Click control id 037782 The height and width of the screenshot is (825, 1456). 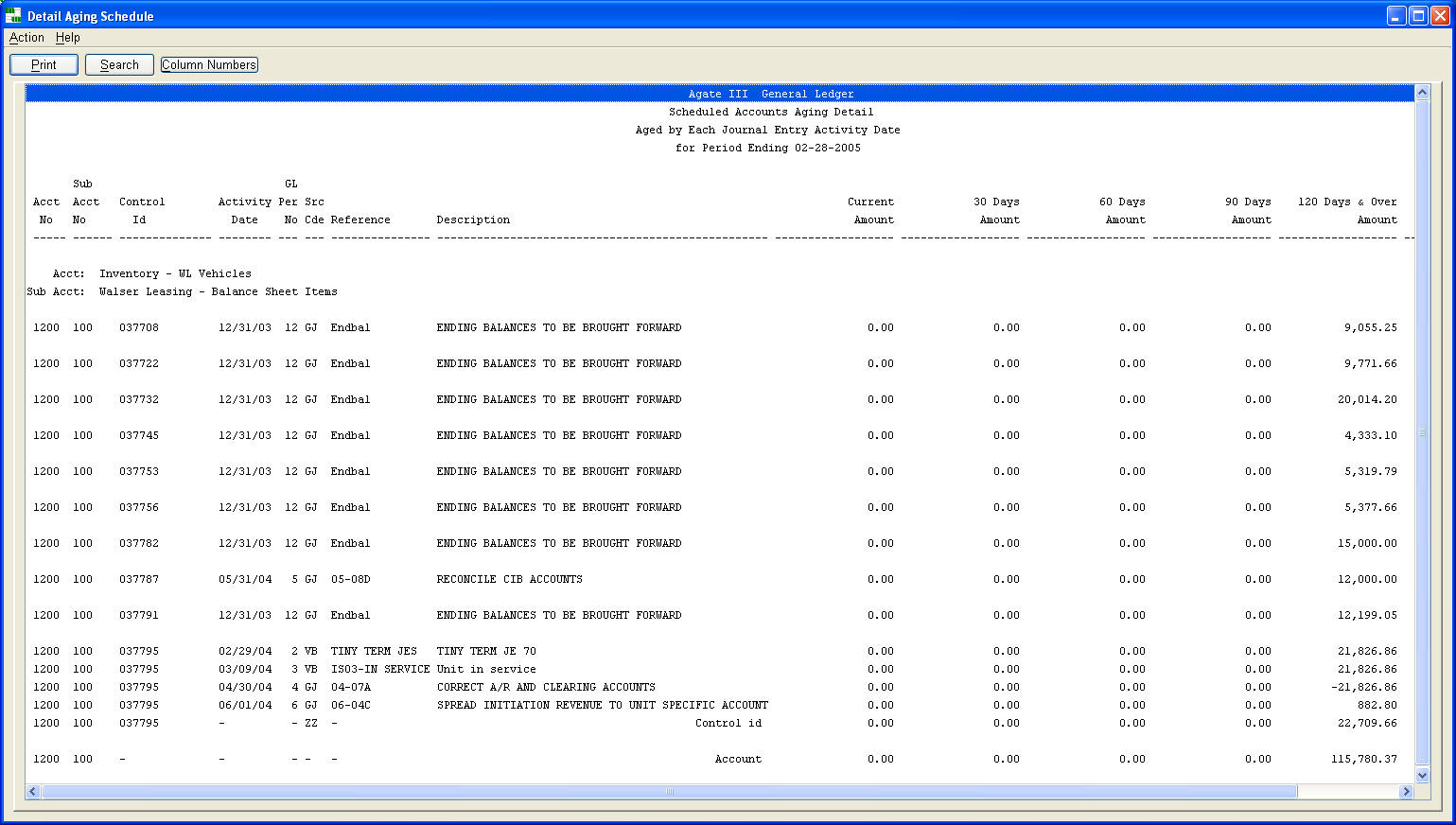click(139, 543)
